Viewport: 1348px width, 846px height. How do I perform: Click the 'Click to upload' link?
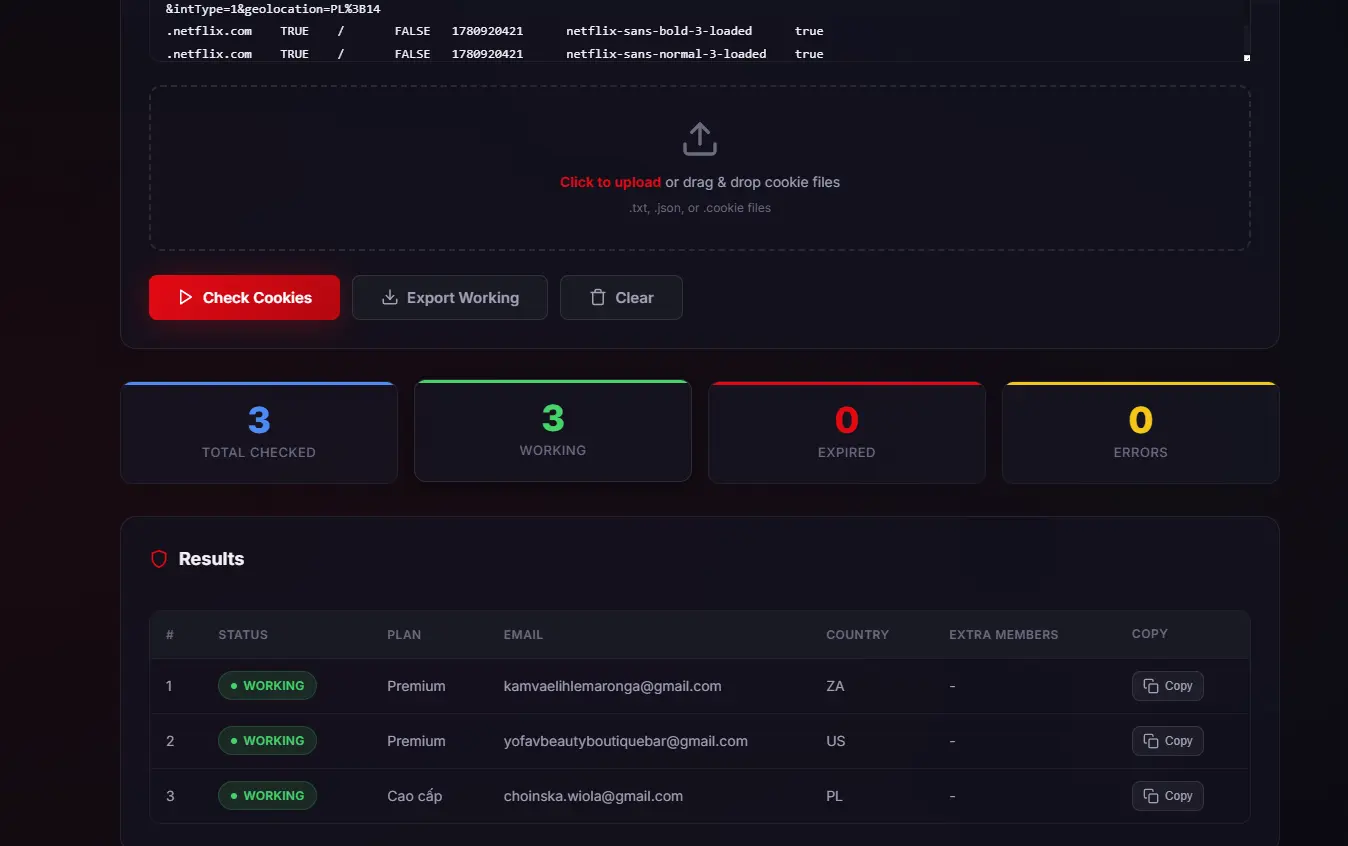610,182
